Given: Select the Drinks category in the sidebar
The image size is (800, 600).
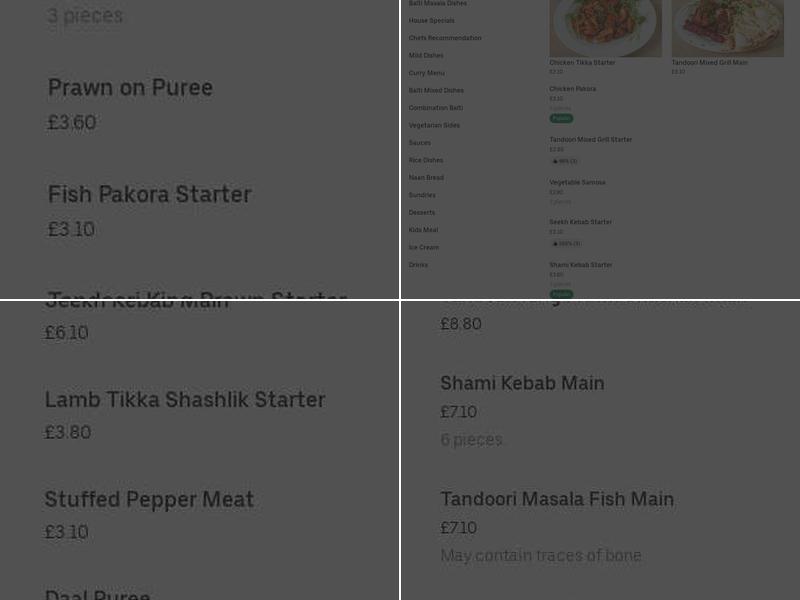Looking at the screenshot, I should click(418, 265).
